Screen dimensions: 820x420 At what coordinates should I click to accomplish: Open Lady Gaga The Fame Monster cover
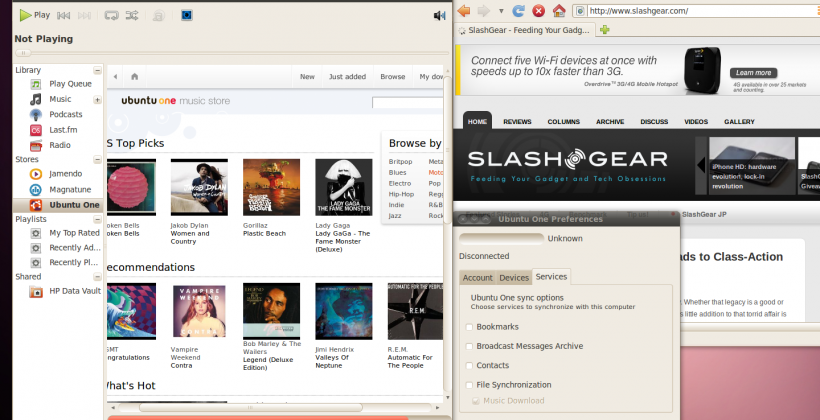point(344,187)
